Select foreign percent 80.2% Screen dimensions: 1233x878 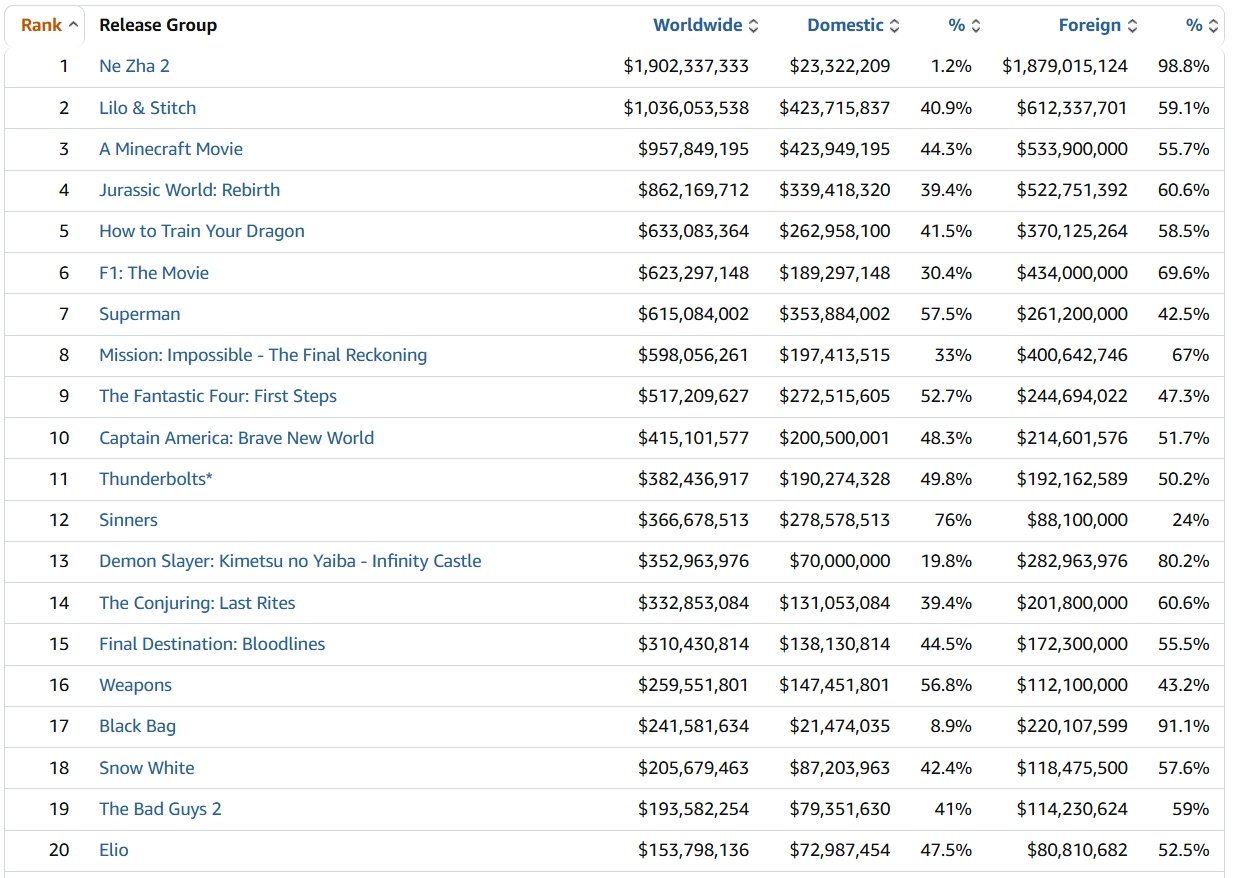click(1184, 561)
